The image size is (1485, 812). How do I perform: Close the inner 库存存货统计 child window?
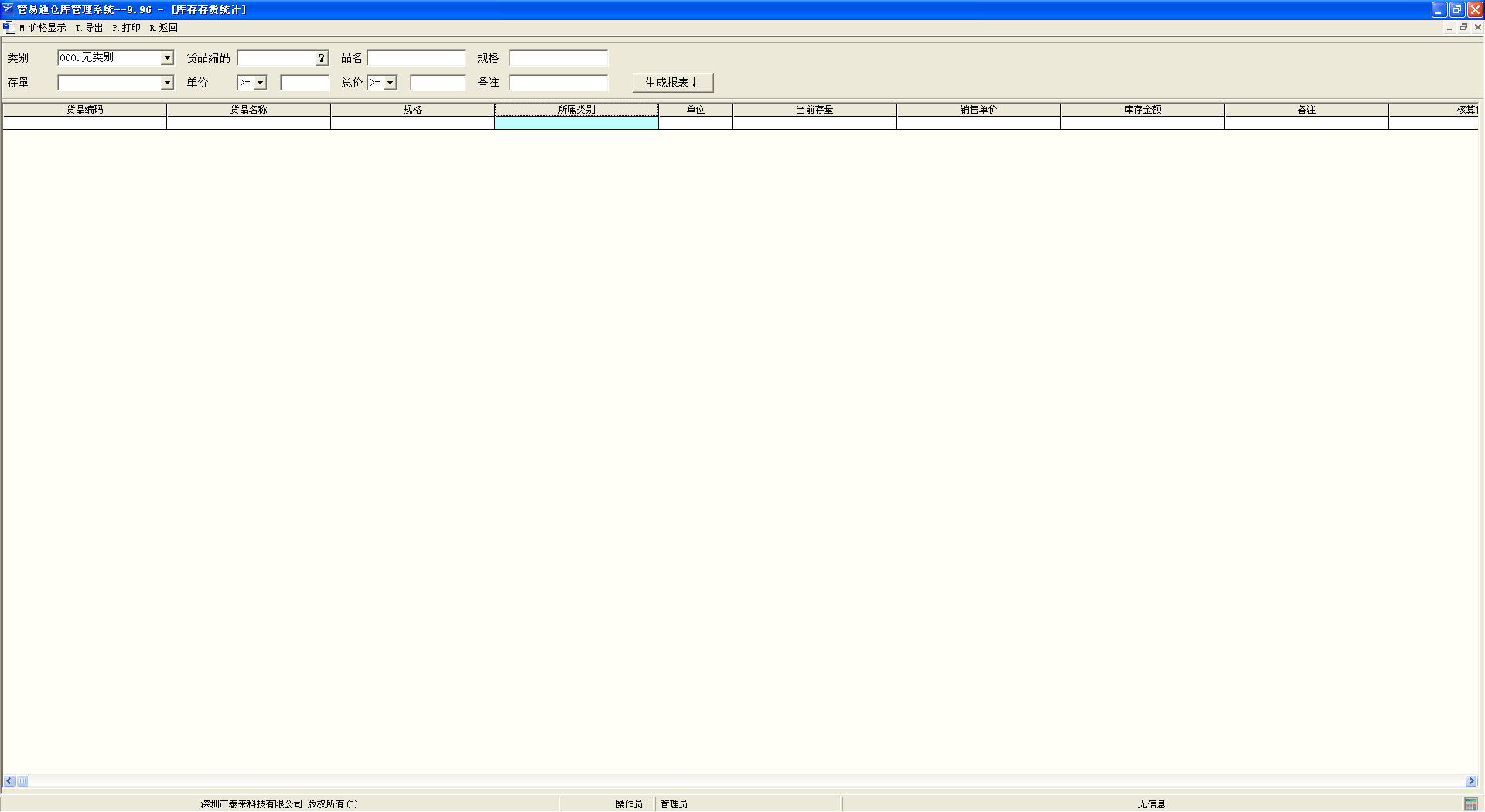pyautogui.click(x=1477, y=28)
